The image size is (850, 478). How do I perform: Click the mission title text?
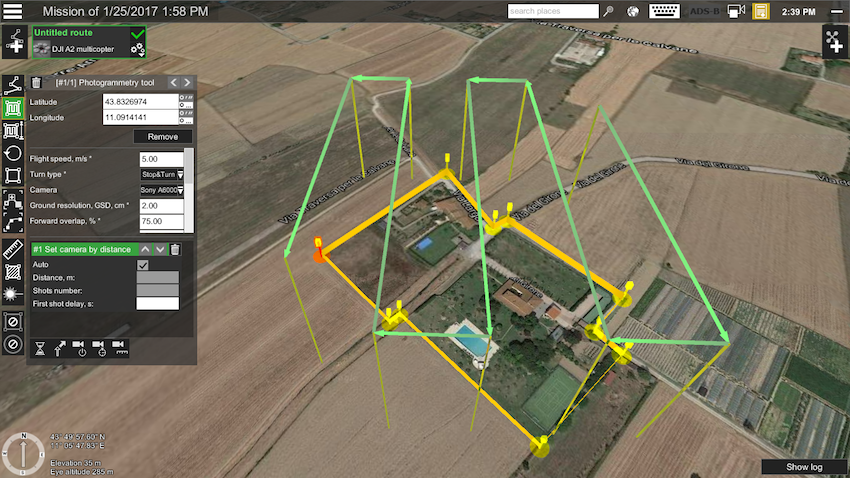(125, 11)
